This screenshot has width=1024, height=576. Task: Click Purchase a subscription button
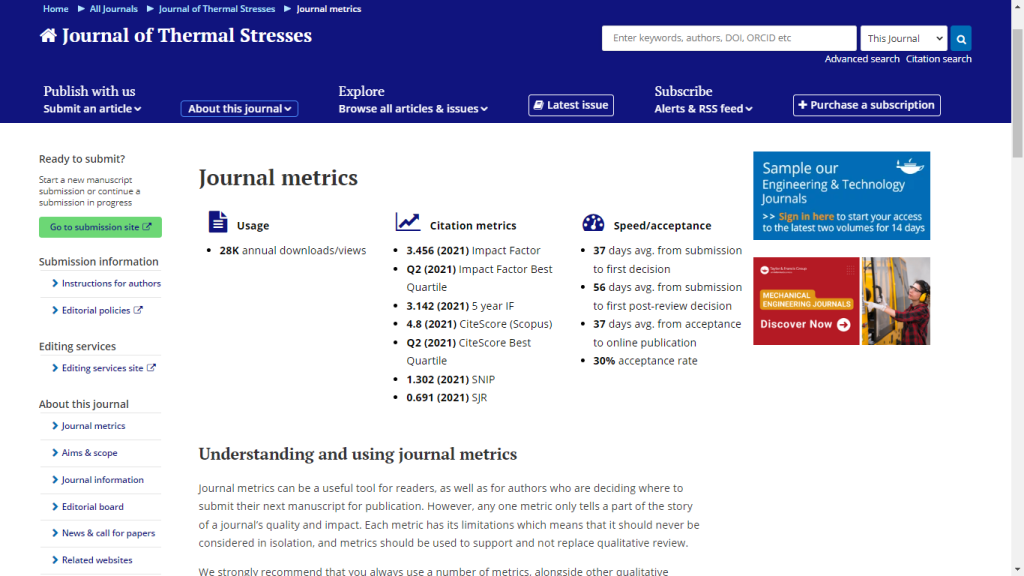[867, 105]
